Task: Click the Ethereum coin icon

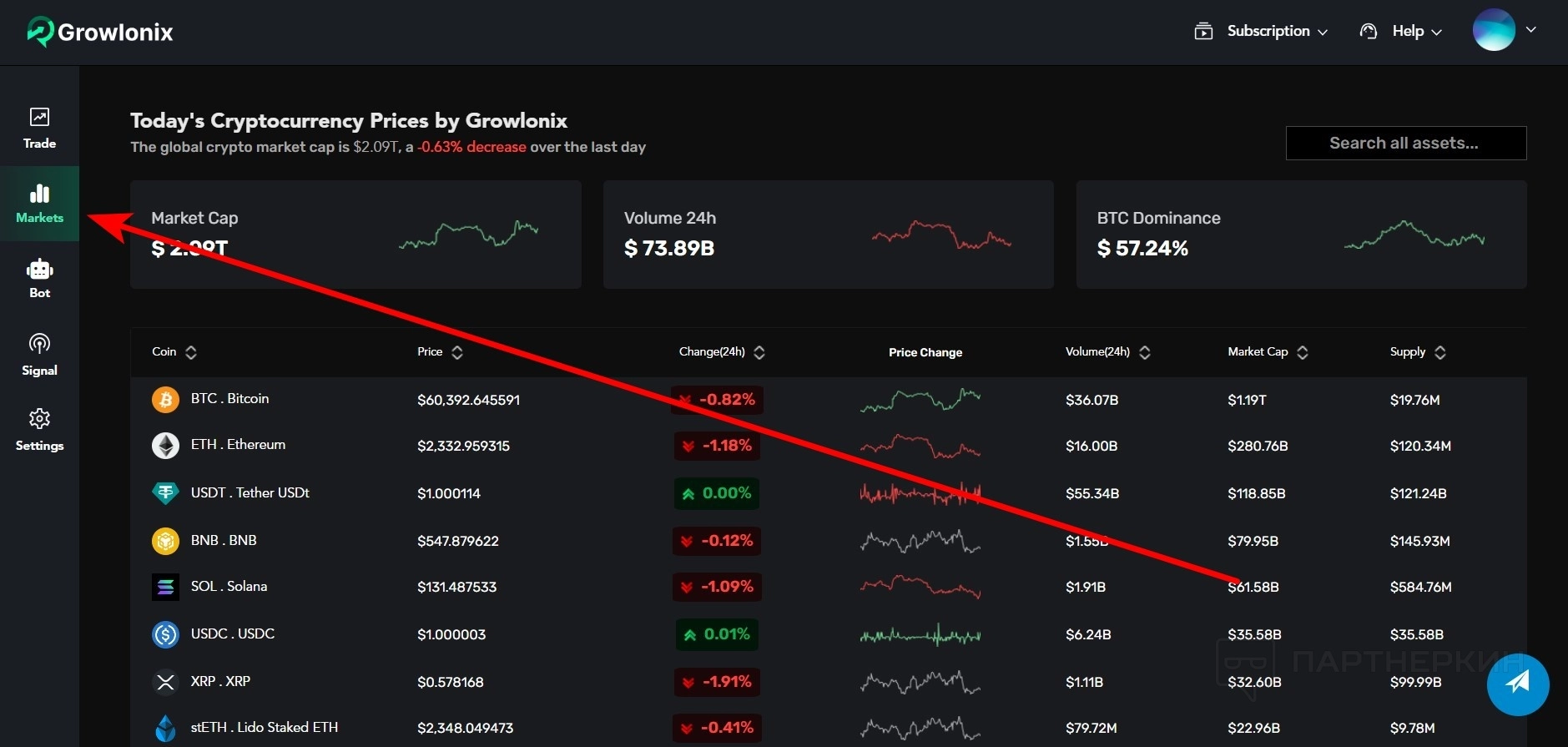Action: click(x=165, y=446)
